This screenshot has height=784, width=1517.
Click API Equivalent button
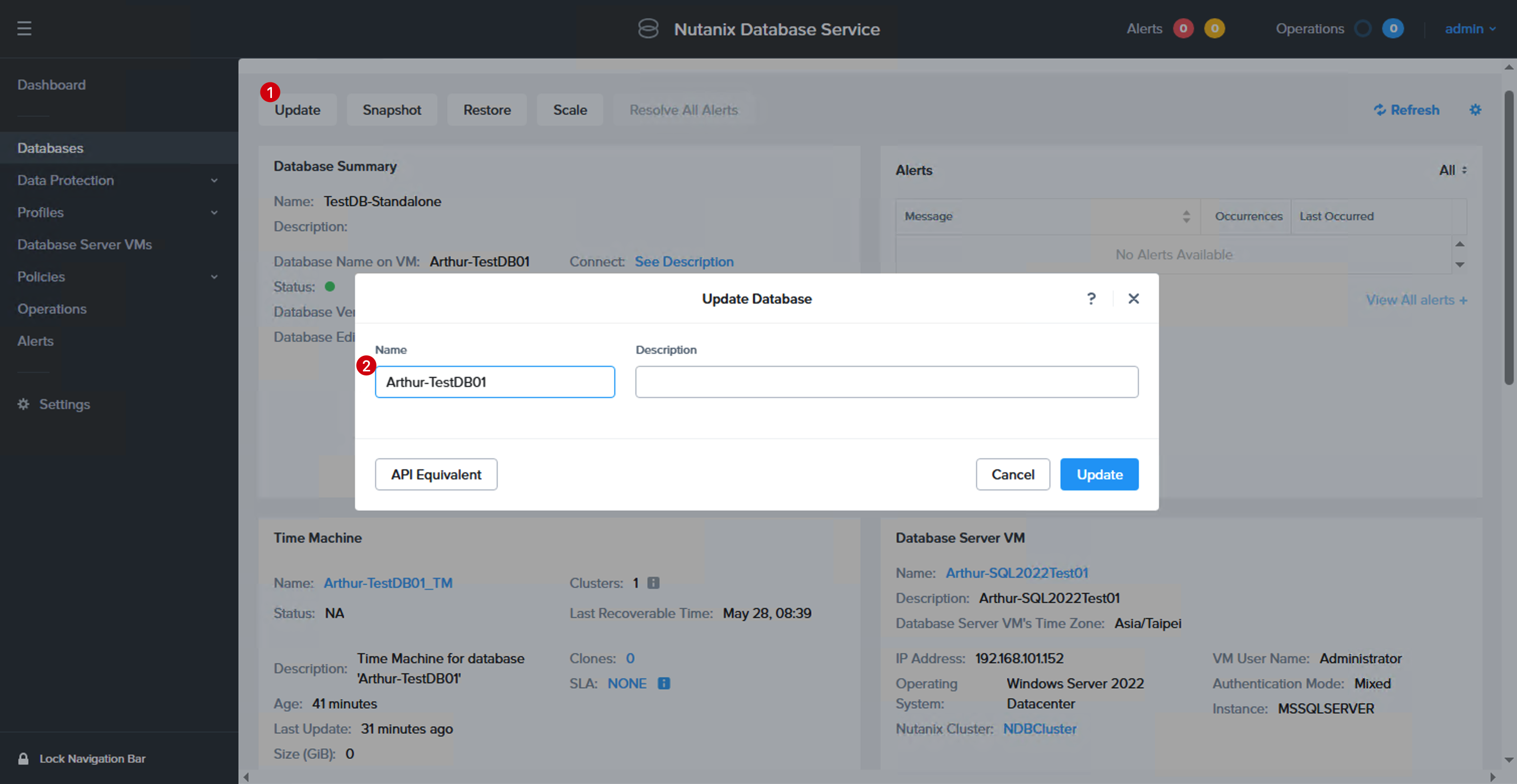(436, 474)
